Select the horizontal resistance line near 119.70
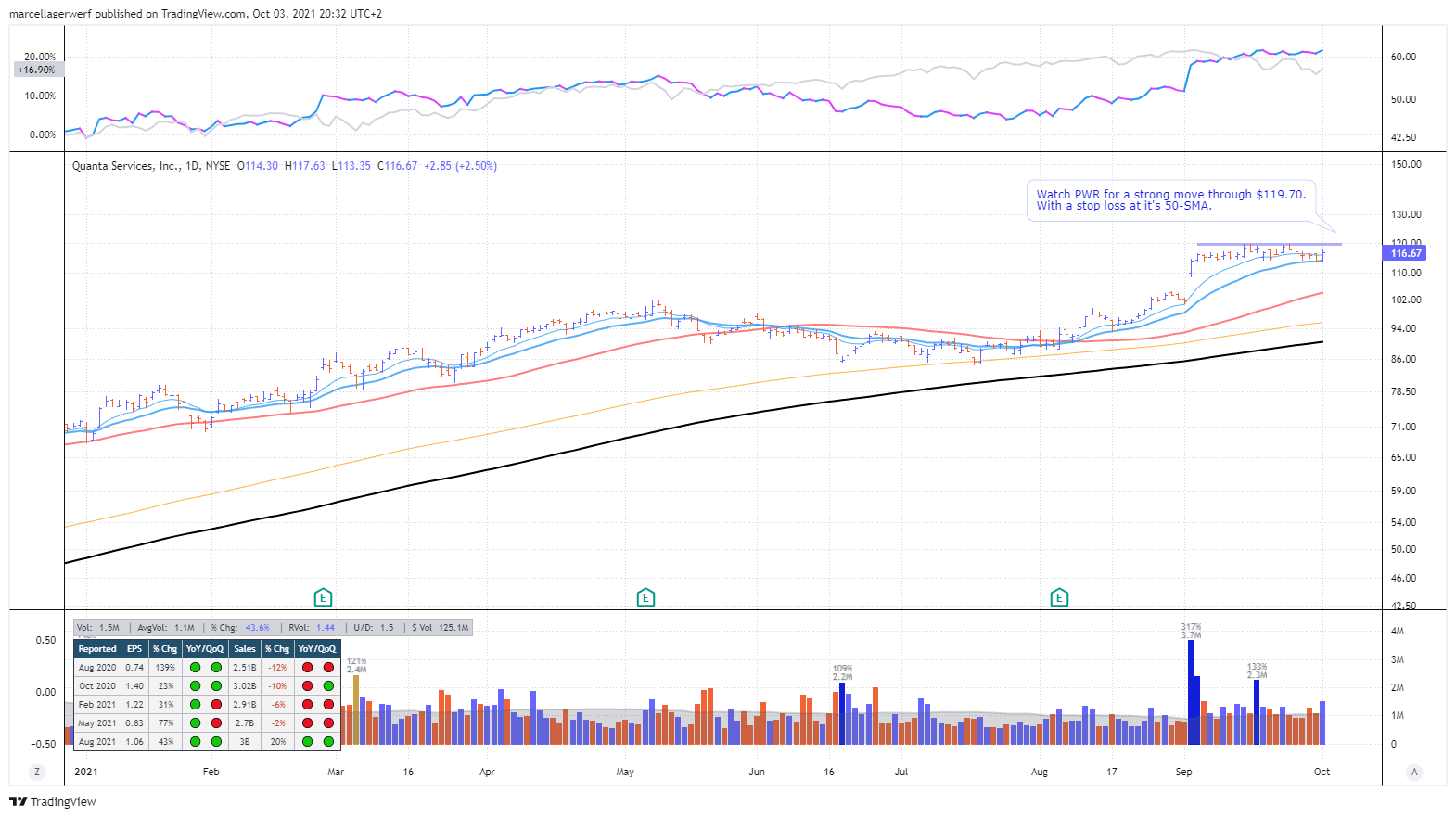The image size is (1456, 818). point(1269,245)
